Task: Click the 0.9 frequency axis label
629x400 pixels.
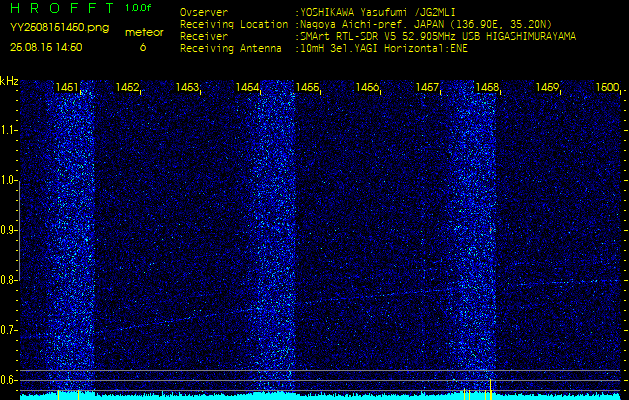Action: (8, 230)
